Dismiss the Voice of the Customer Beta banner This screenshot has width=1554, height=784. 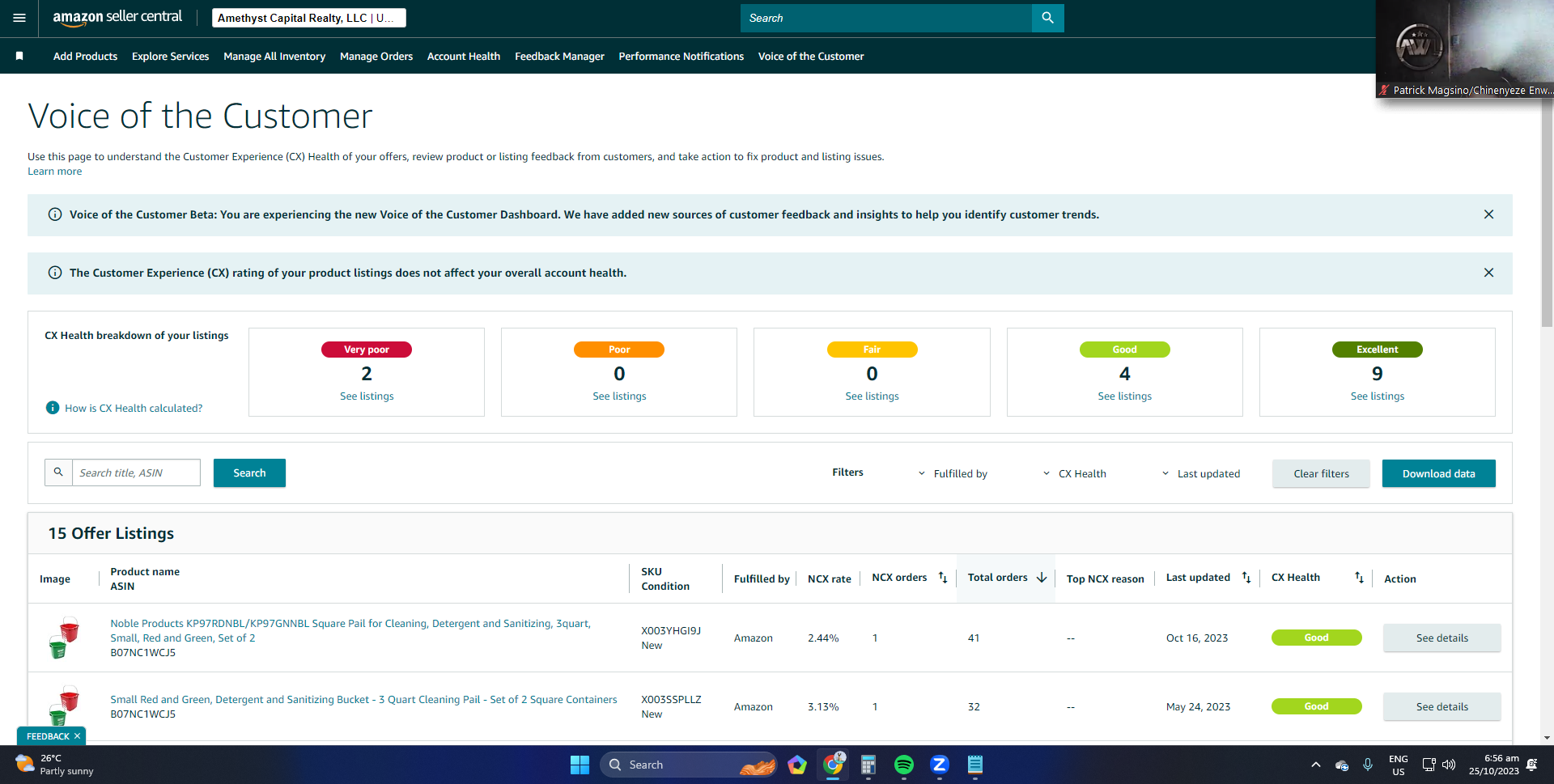coord(1488,214)
